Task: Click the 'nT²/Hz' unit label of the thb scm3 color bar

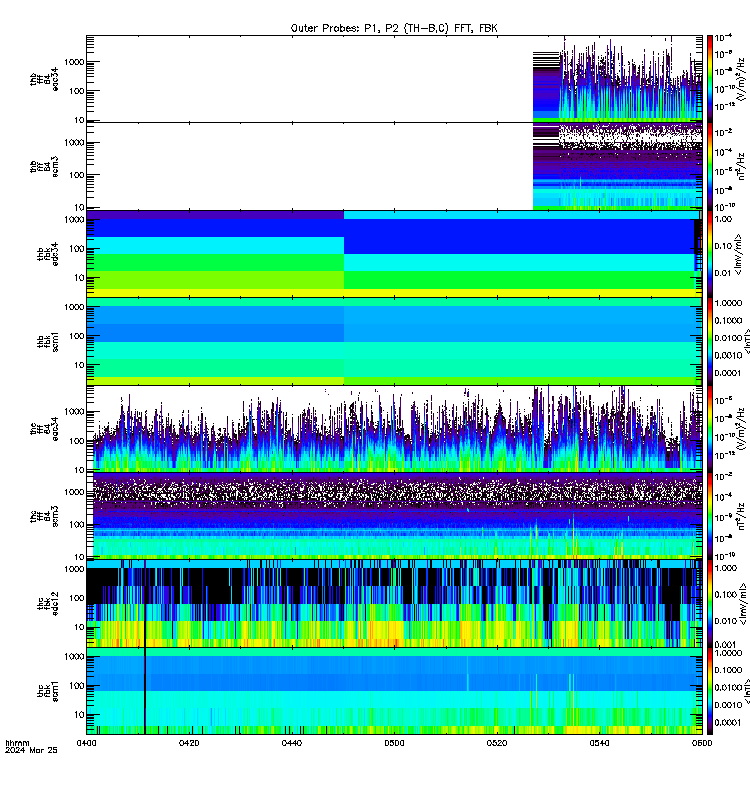Action: click(x=742, y=166)
